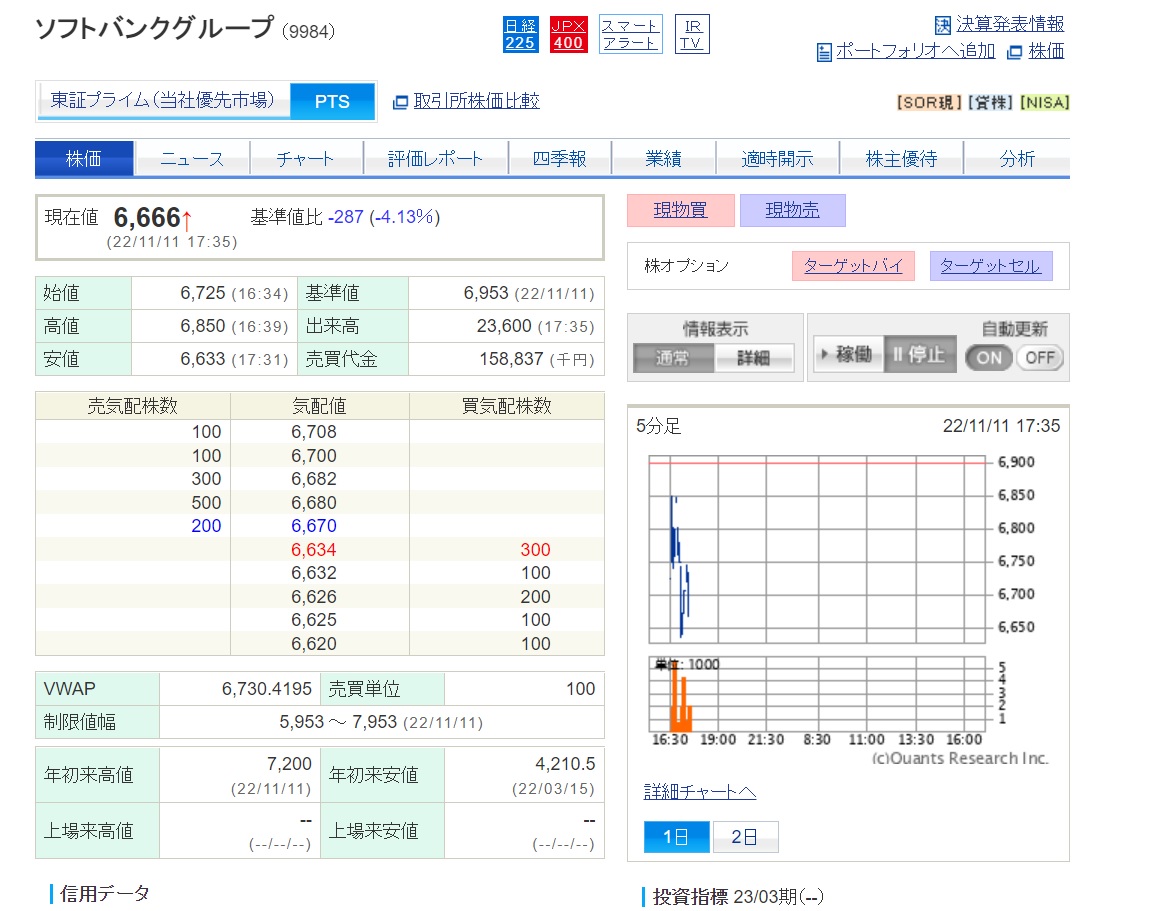Open the スマートアラート badge

630,35
